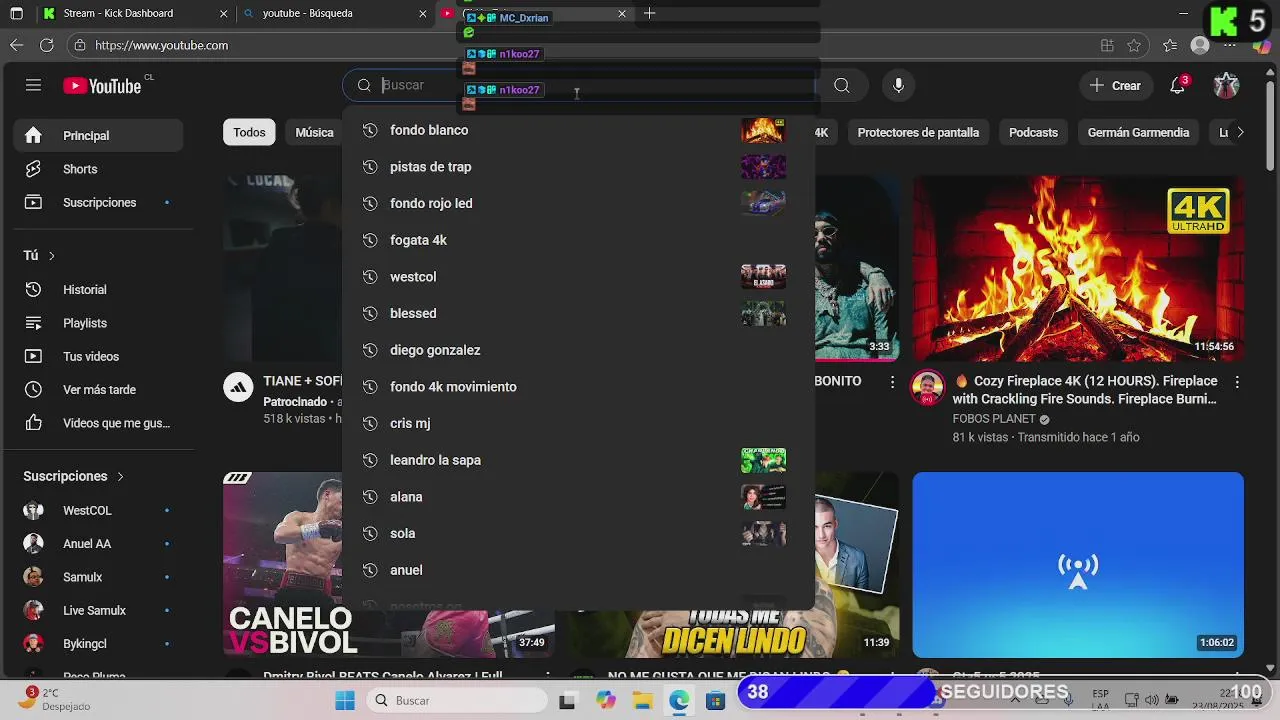
Task: Open Historial in sidebar
Action: [98, 289]
